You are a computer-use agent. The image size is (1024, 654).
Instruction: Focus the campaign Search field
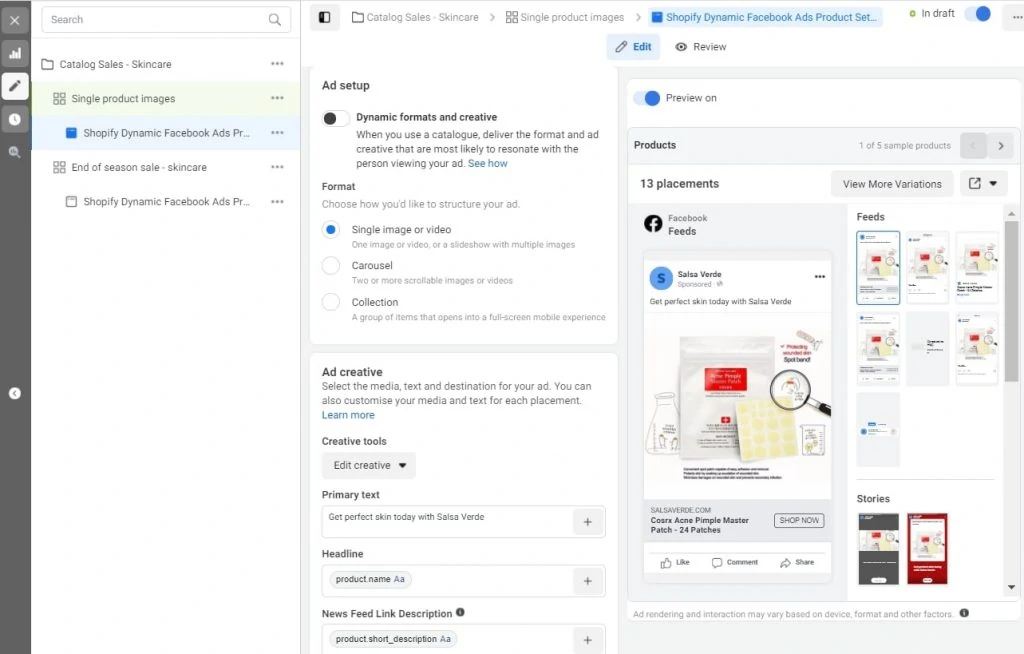(166, 20)
